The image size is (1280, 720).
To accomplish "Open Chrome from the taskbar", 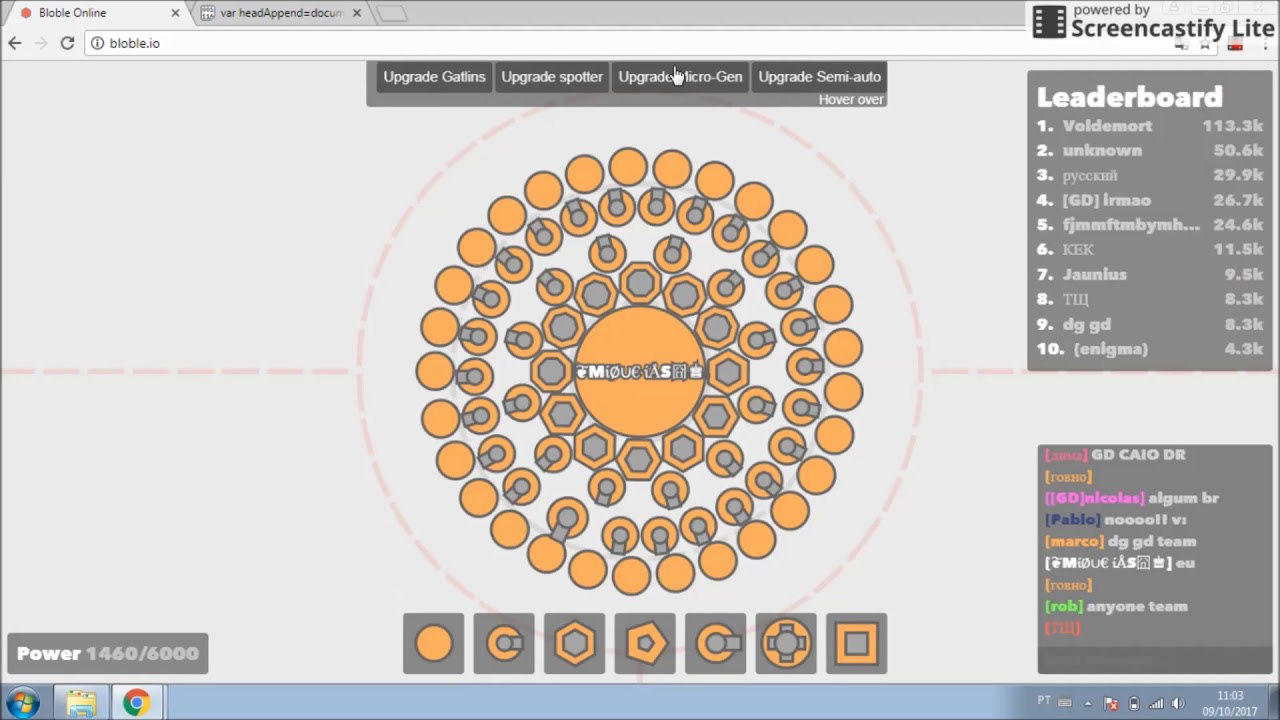I will 136,702.
